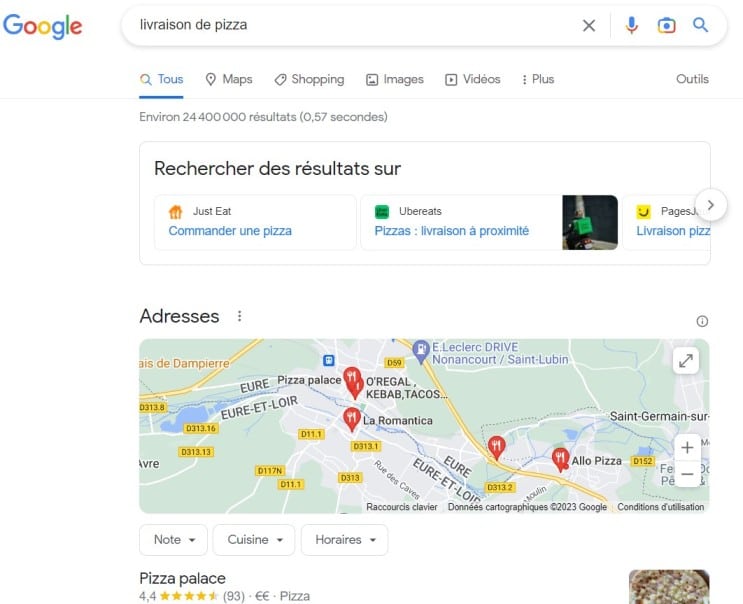The image size is (743, 604).
Task: Open 'Raccourcis clavier' on the map
Action: click(402, 507)
